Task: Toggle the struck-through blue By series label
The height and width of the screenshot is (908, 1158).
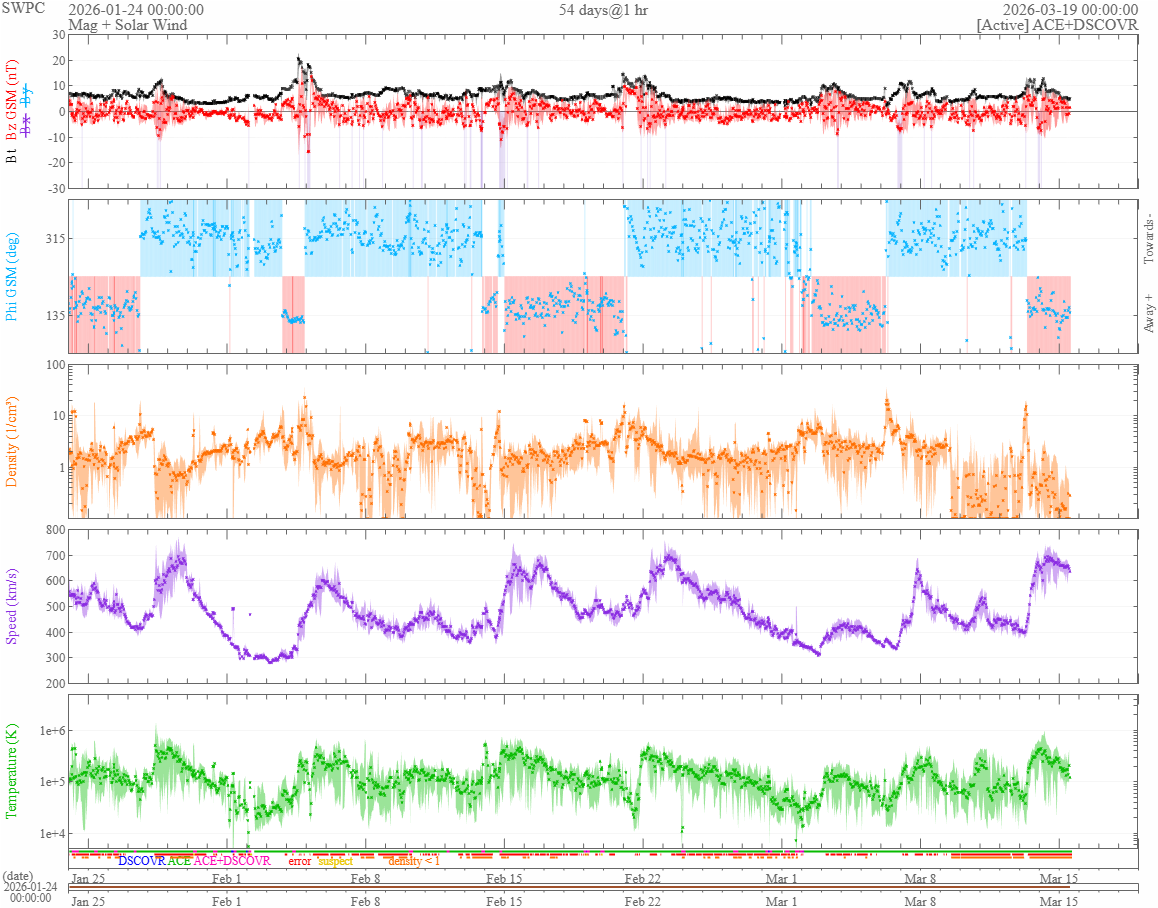Action: point(27,95)
